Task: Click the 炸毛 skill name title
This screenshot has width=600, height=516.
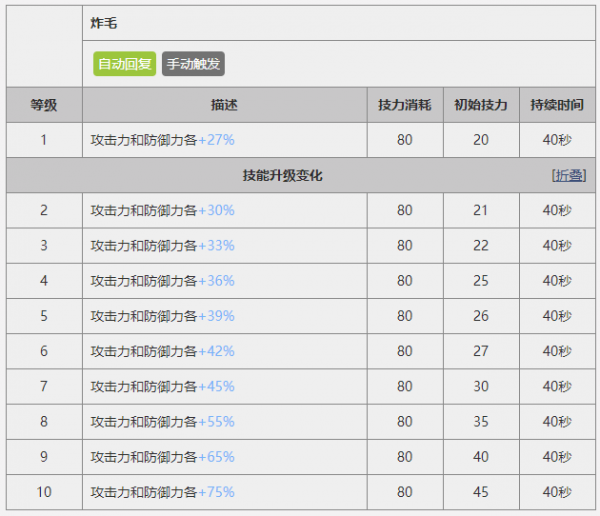Action: coord(103,21)
